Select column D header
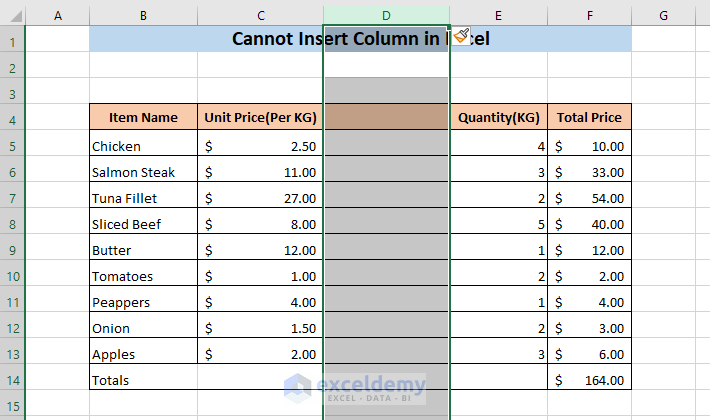 coord(386,15)
